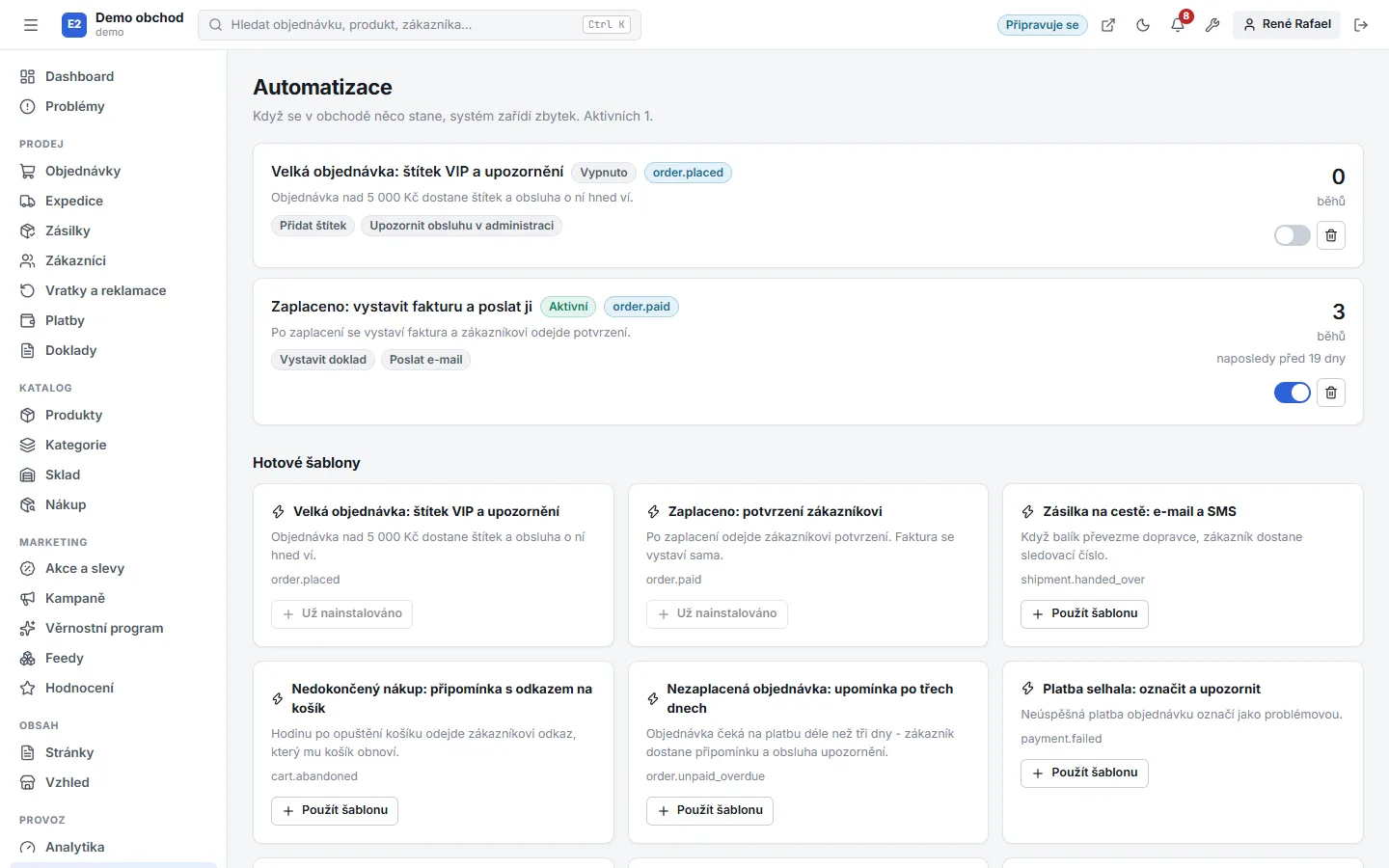The height and width of the screenshot is (868, 1389).
Task: Click the logout icon in the header
Action: pyautogui.click(x=1361, y=25)
